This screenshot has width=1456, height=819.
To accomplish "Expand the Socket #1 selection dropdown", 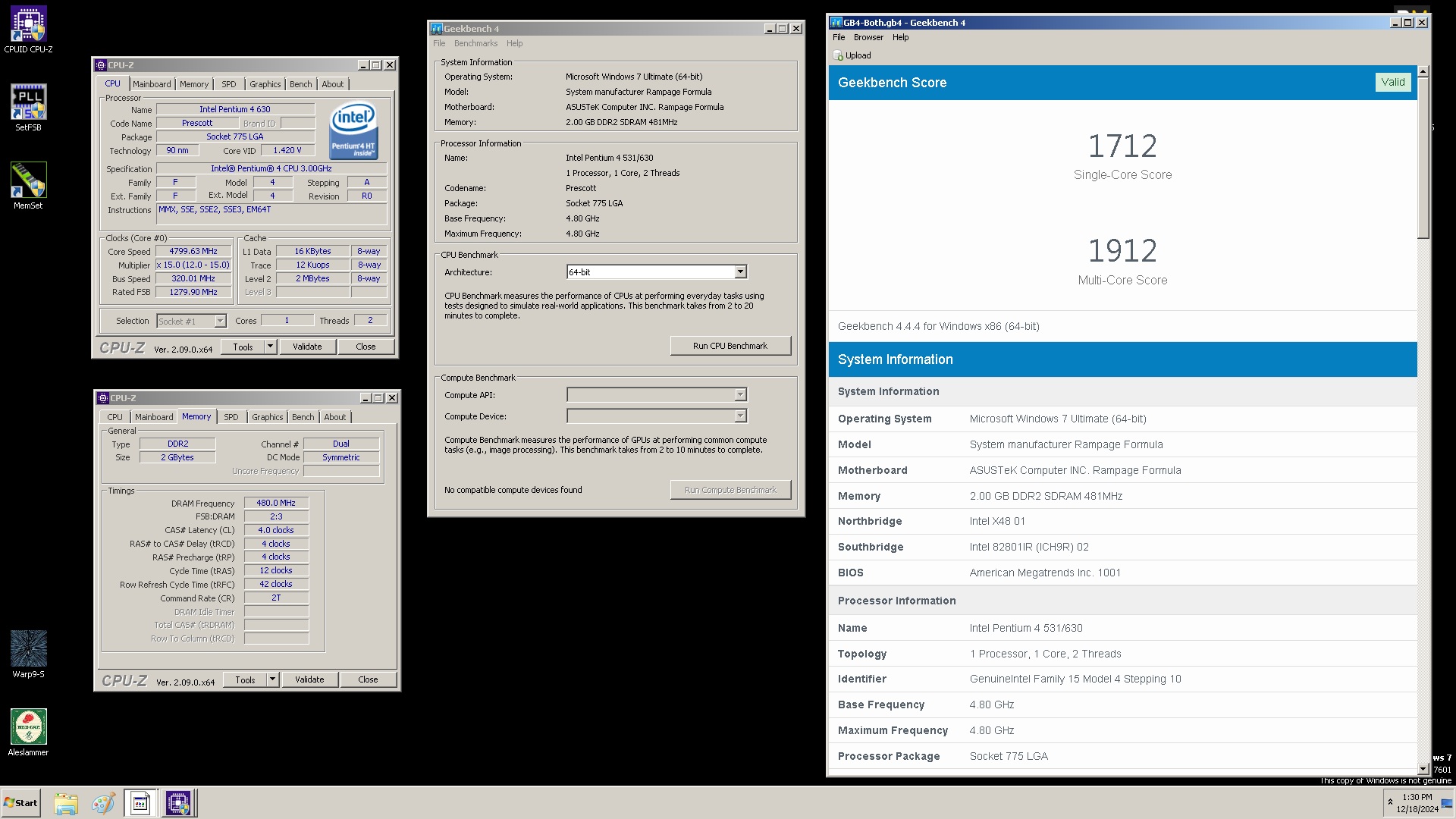I will (x=220, y=322).
